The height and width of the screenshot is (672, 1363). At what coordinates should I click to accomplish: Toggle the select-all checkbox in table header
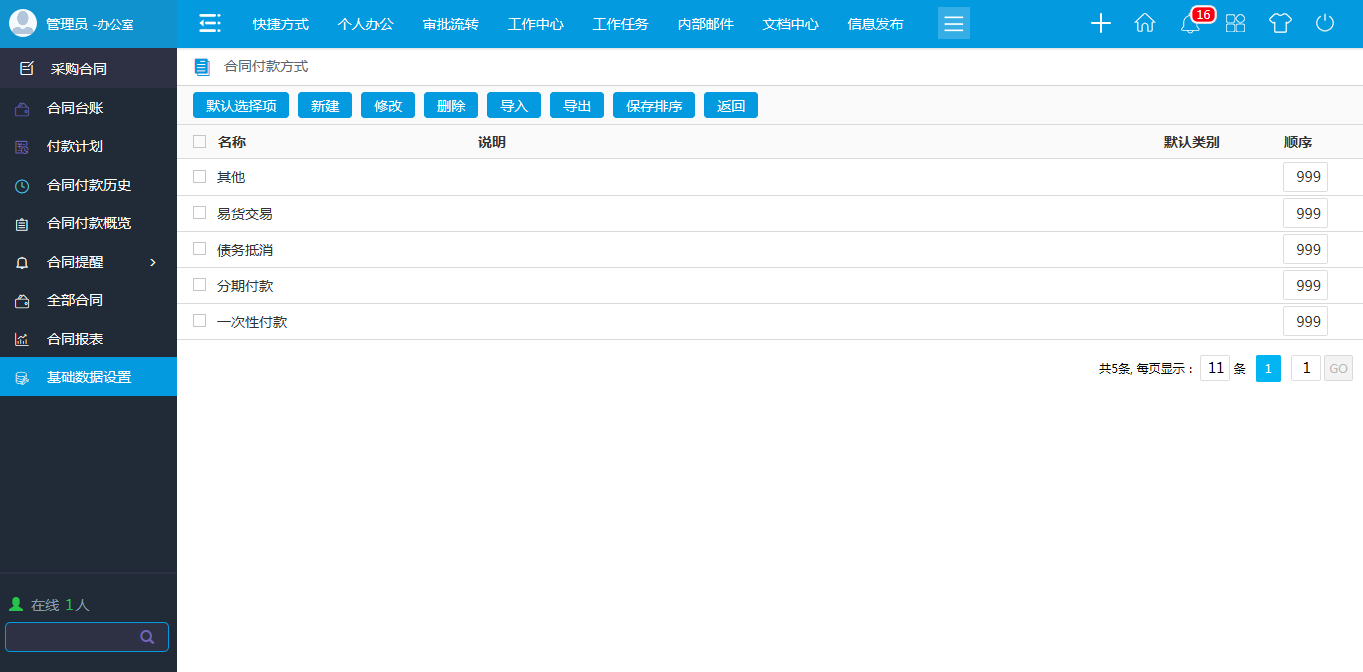point(200,142)
